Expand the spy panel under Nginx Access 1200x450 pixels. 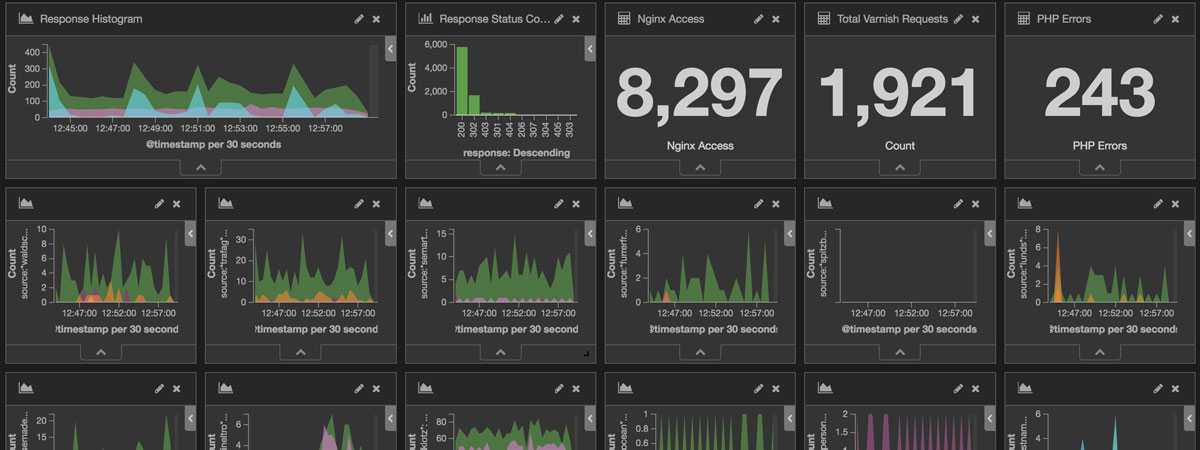(701, 168)
